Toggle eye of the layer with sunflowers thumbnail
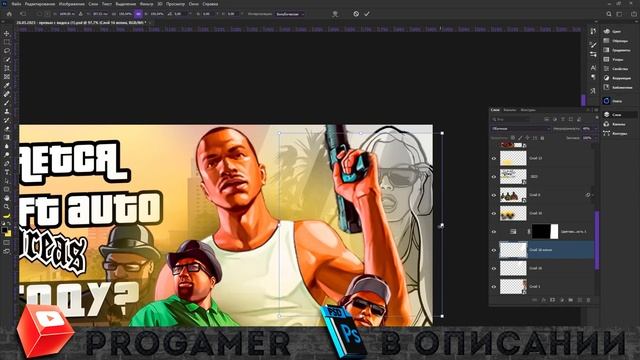Screen dimensions: 640x360 [x=494, y=213]
